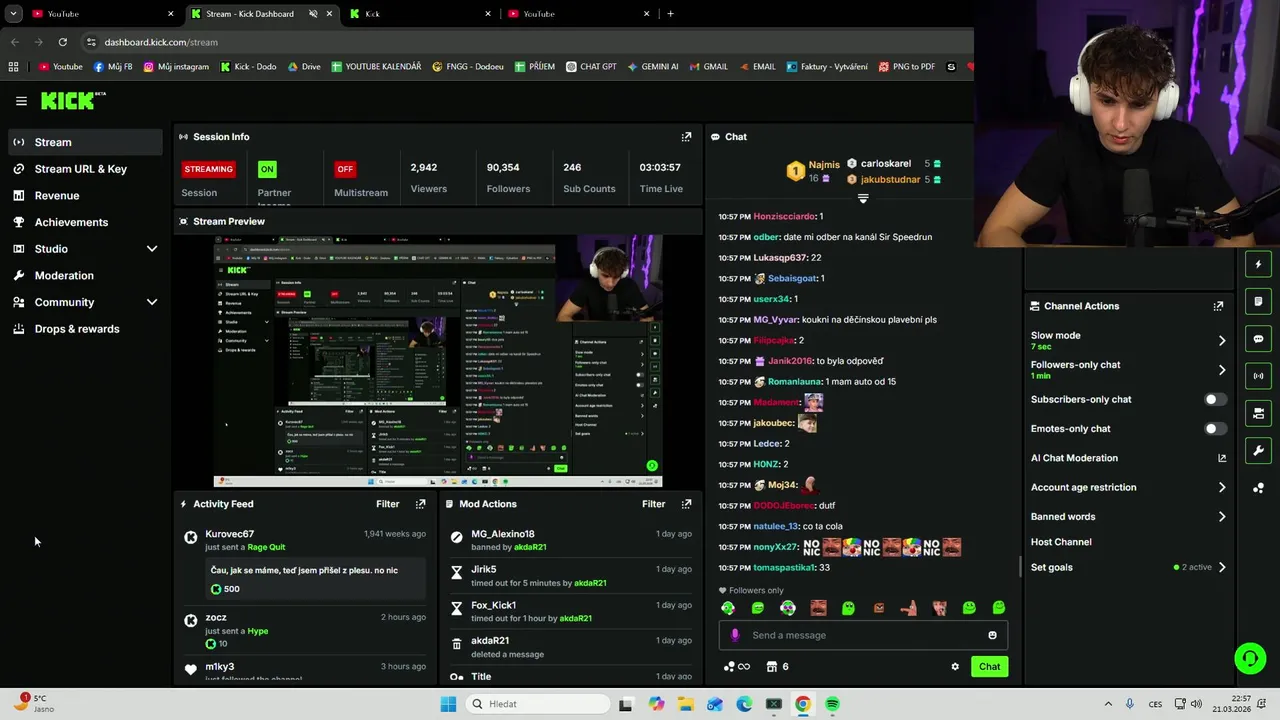This screenshot has height=720, width=1280.
Task: Open the GMAIL bookmark
Action: click(709, 67)
